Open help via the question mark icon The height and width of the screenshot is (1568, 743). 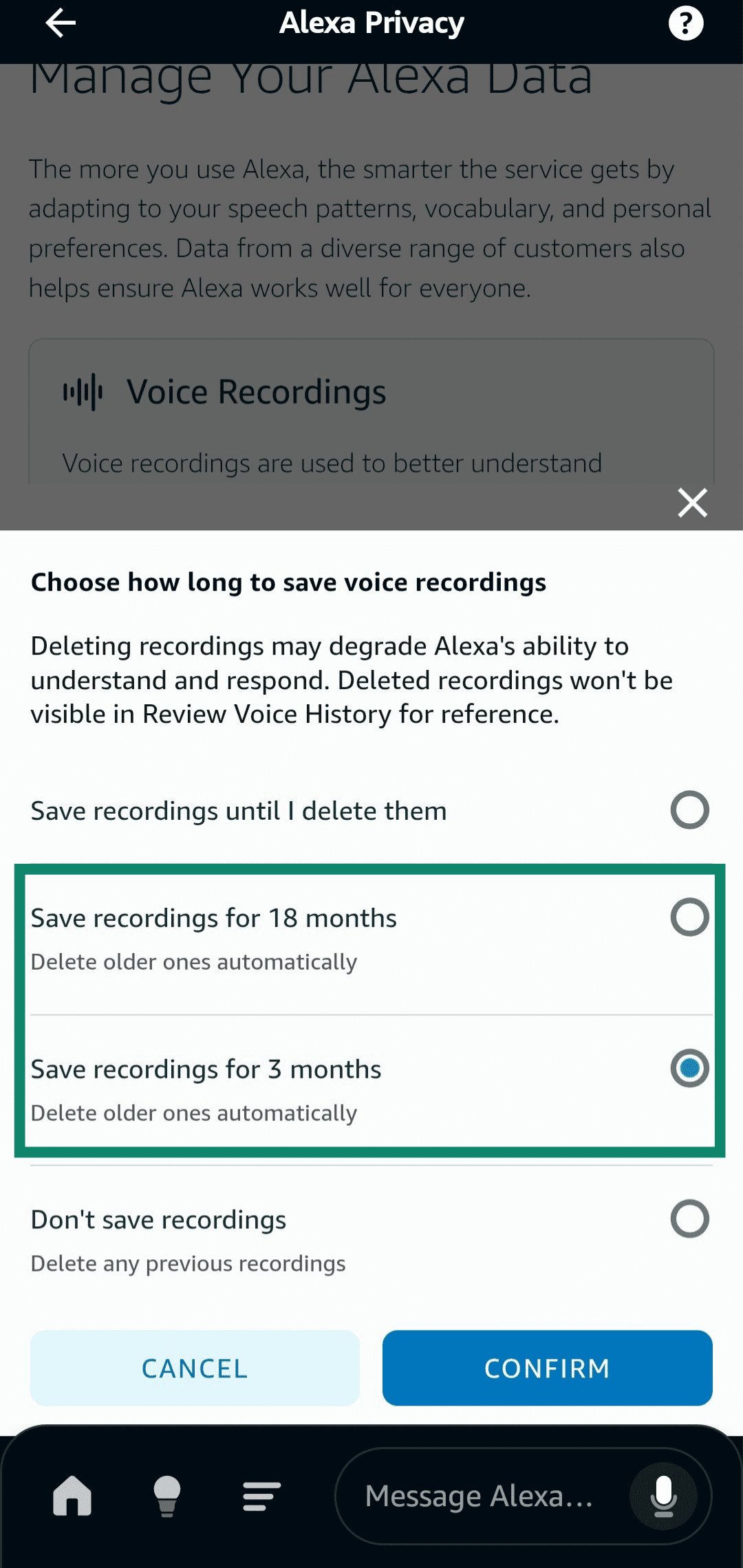[685, 23]
